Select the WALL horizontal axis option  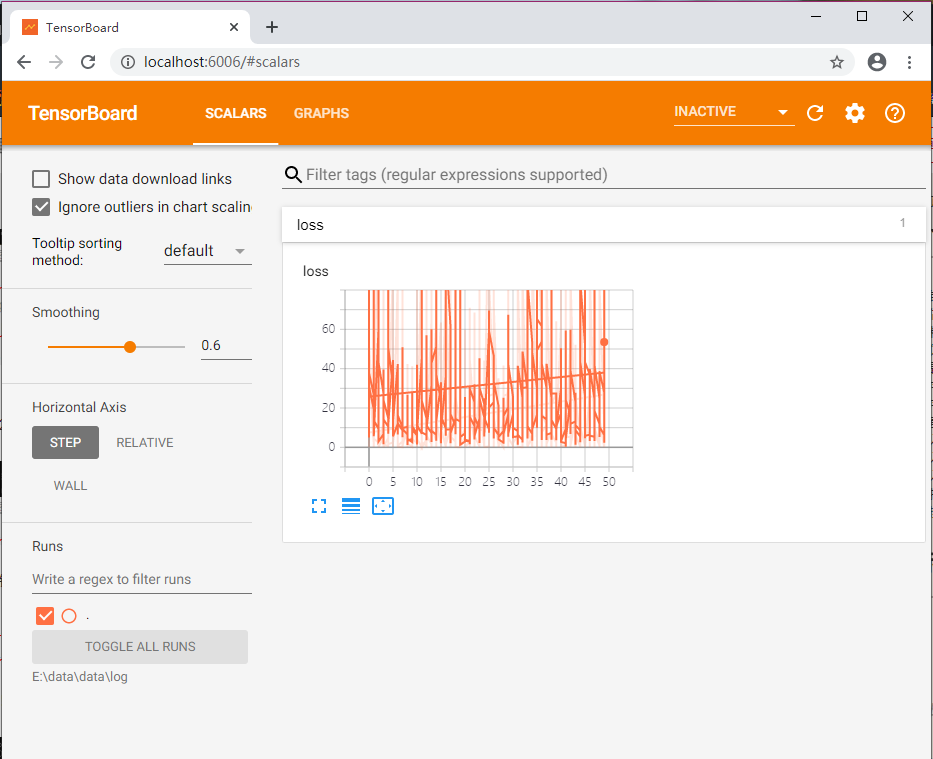[x=70, y=485]
